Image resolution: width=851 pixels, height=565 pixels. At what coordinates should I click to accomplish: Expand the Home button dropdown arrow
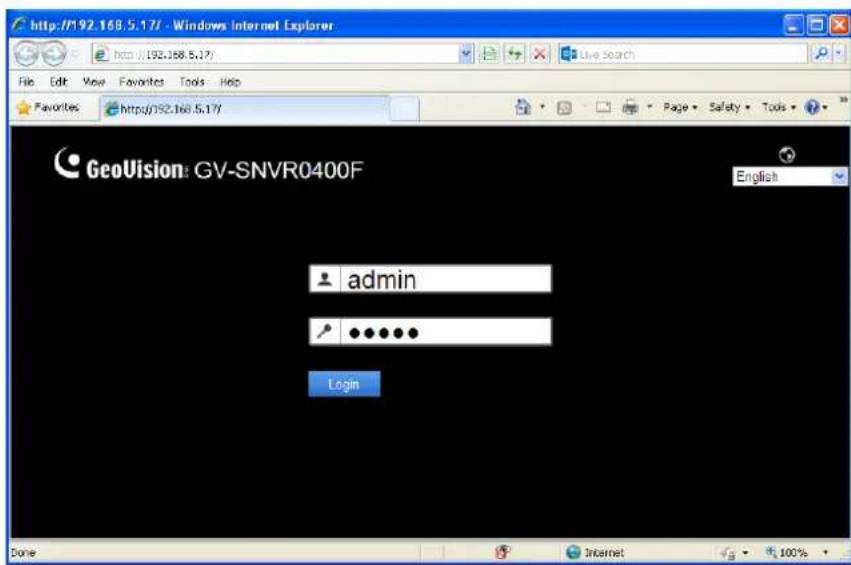click(542, 107)
